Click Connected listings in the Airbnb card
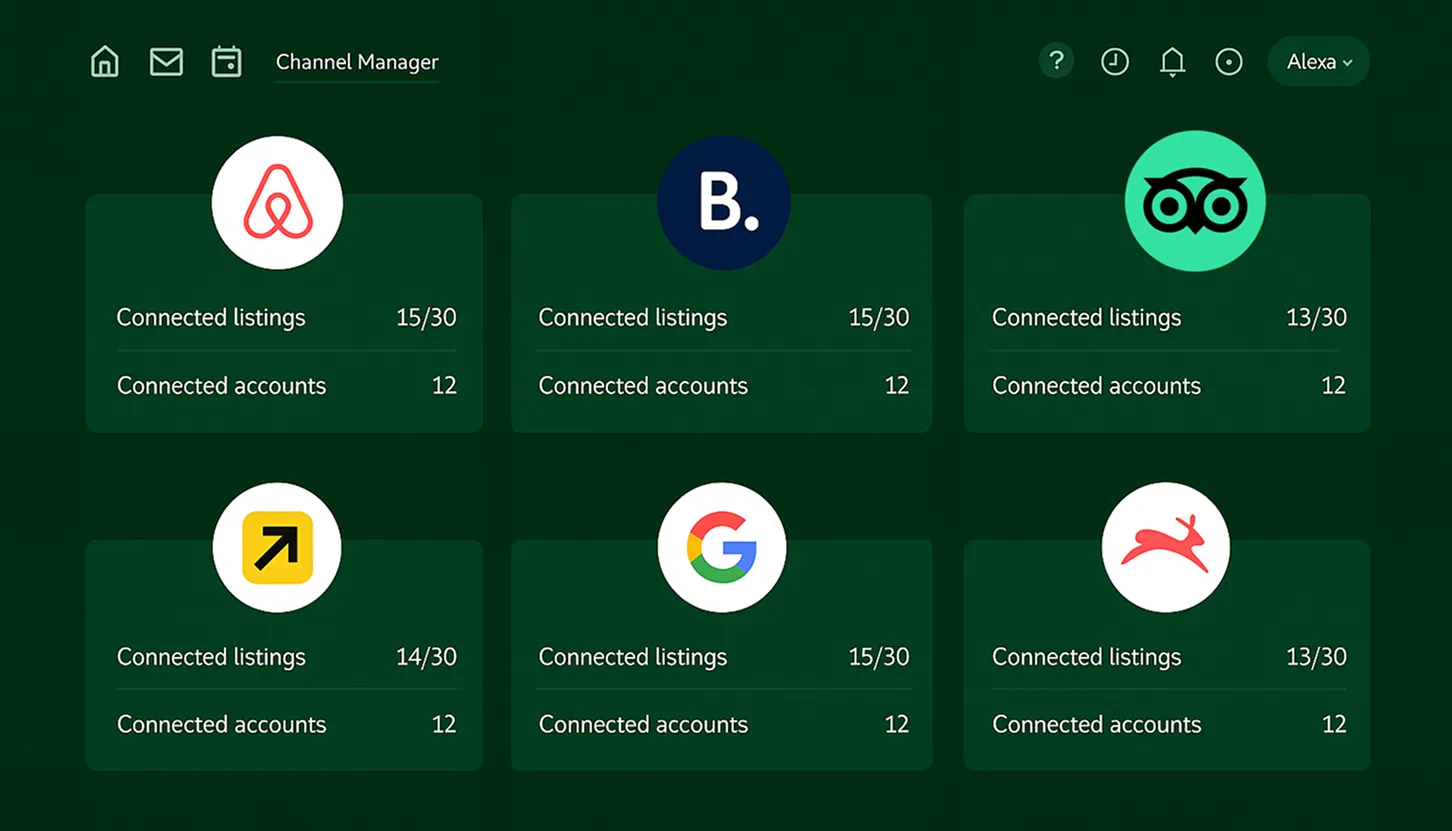The width and height of the screenshot is (1452, 831). click(211, 318)
